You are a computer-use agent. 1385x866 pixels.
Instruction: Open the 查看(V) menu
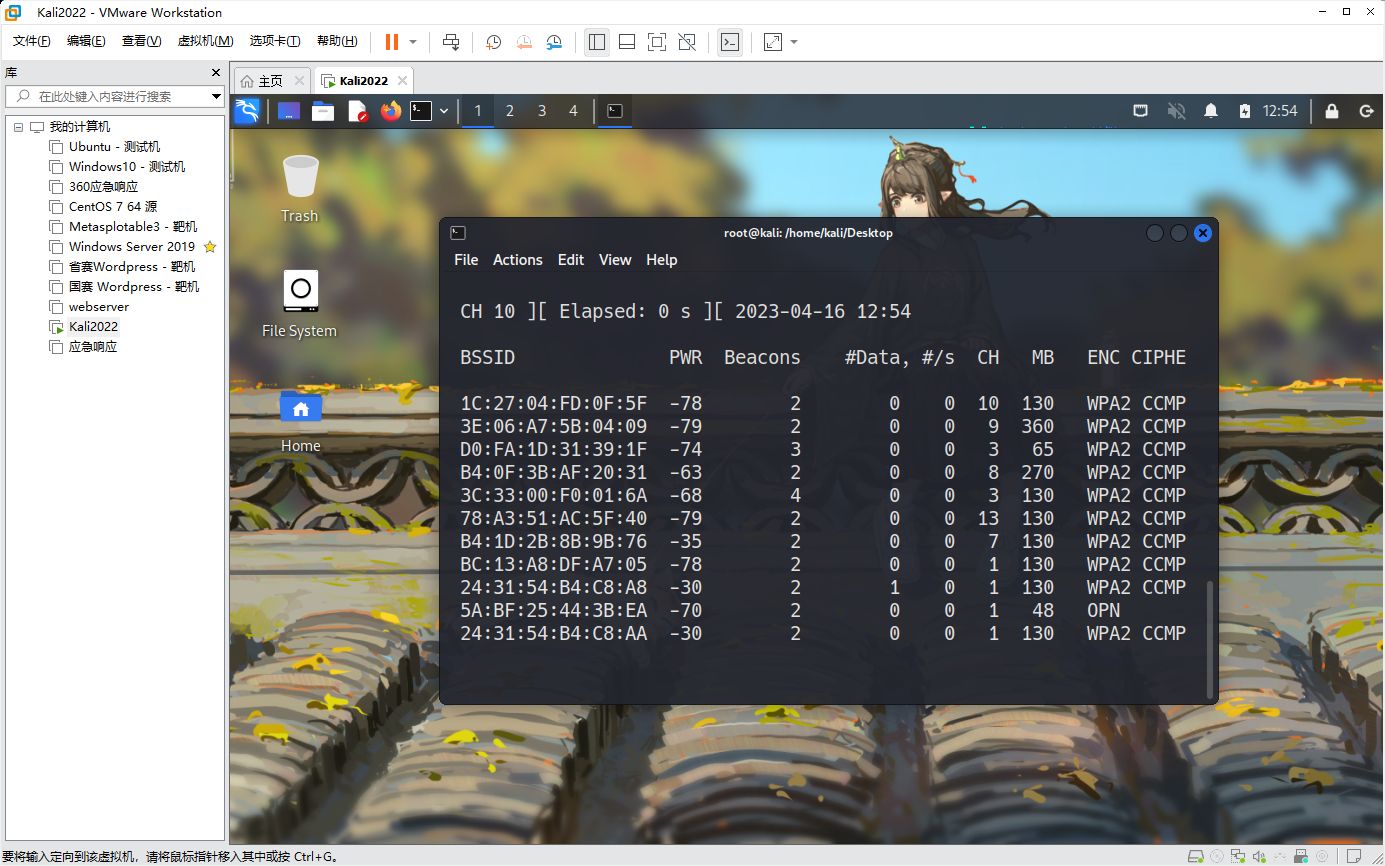pos(141,41)
